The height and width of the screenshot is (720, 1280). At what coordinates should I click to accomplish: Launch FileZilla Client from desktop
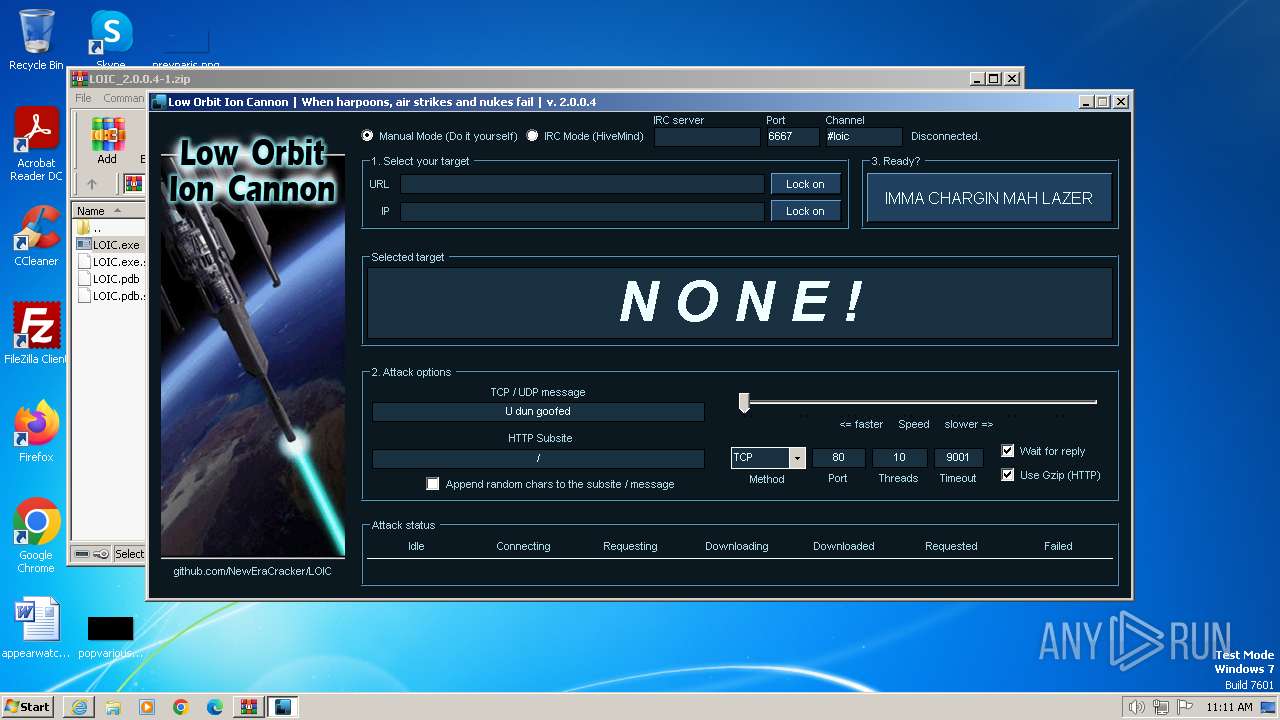pos(36,334)
